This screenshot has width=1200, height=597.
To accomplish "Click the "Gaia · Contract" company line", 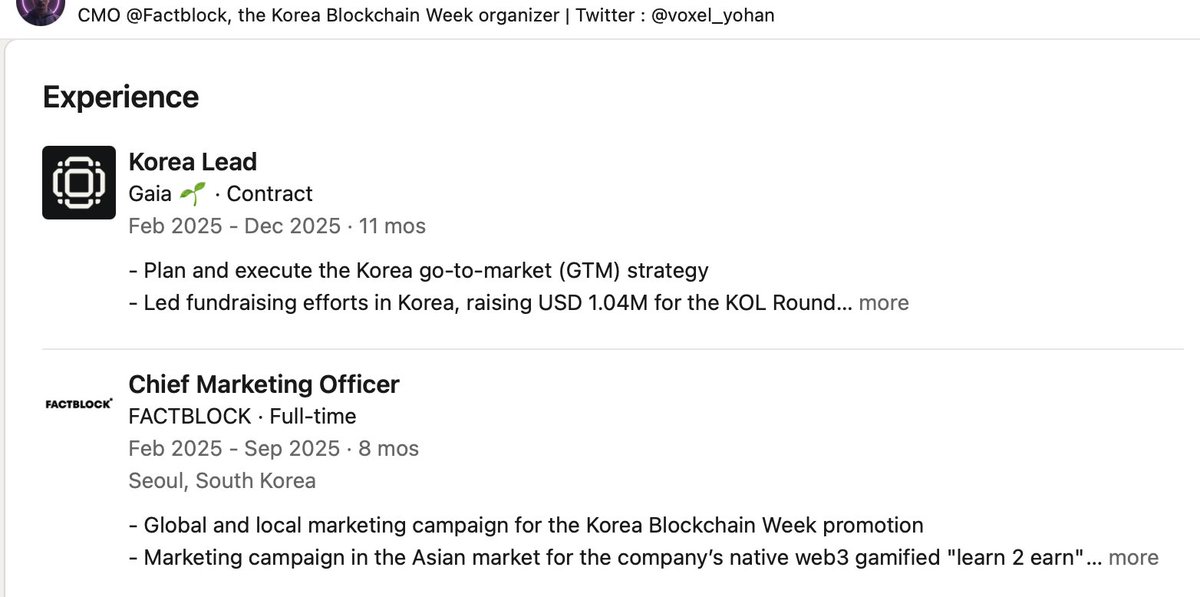I will tap(221, 194).
